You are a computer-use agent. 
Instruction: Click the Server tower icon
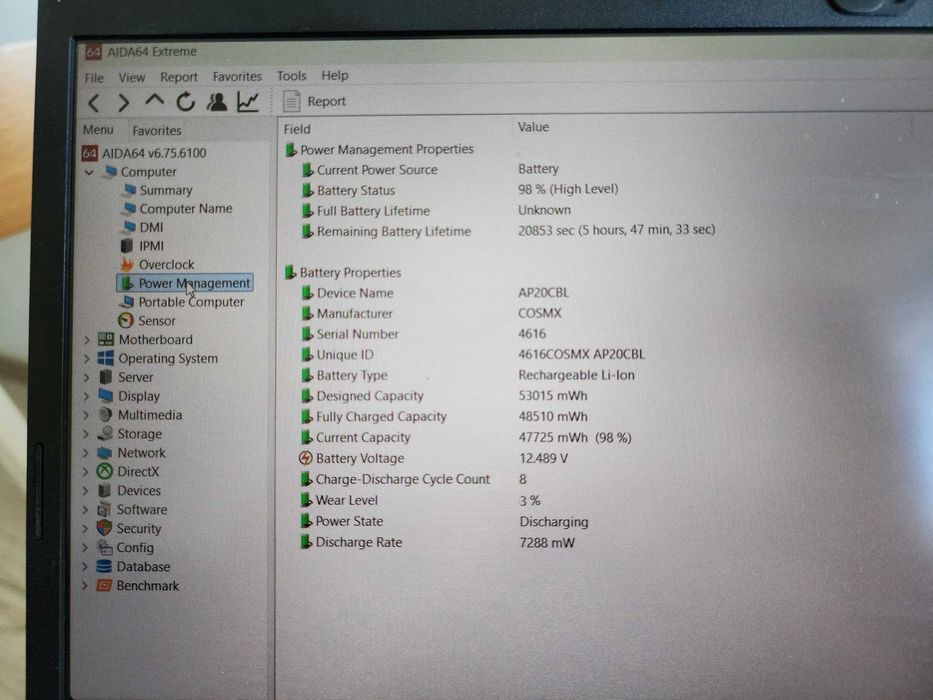click(x=105, y=377)
